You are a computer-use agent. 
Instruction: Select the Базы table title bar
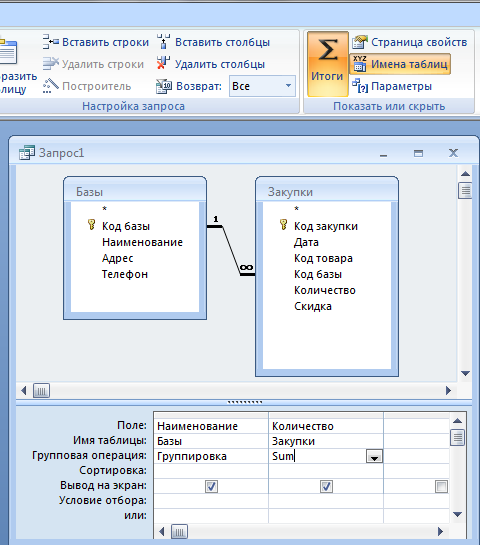[x=135, y=192]
